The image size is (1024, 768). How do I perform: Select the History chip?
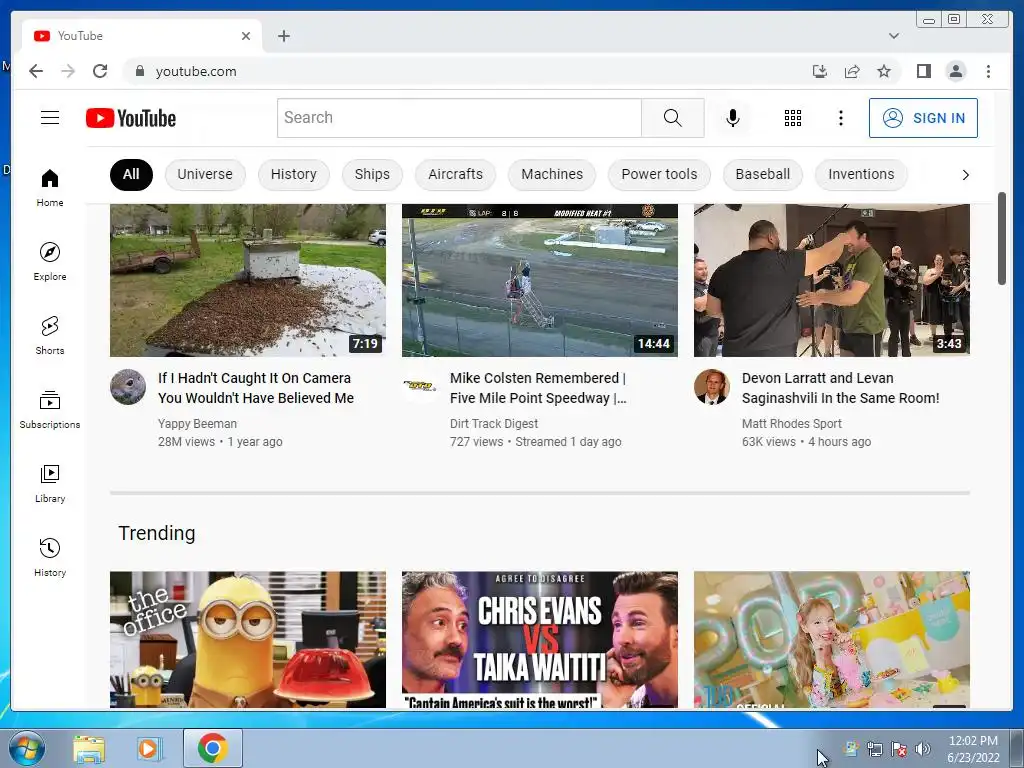294,174
